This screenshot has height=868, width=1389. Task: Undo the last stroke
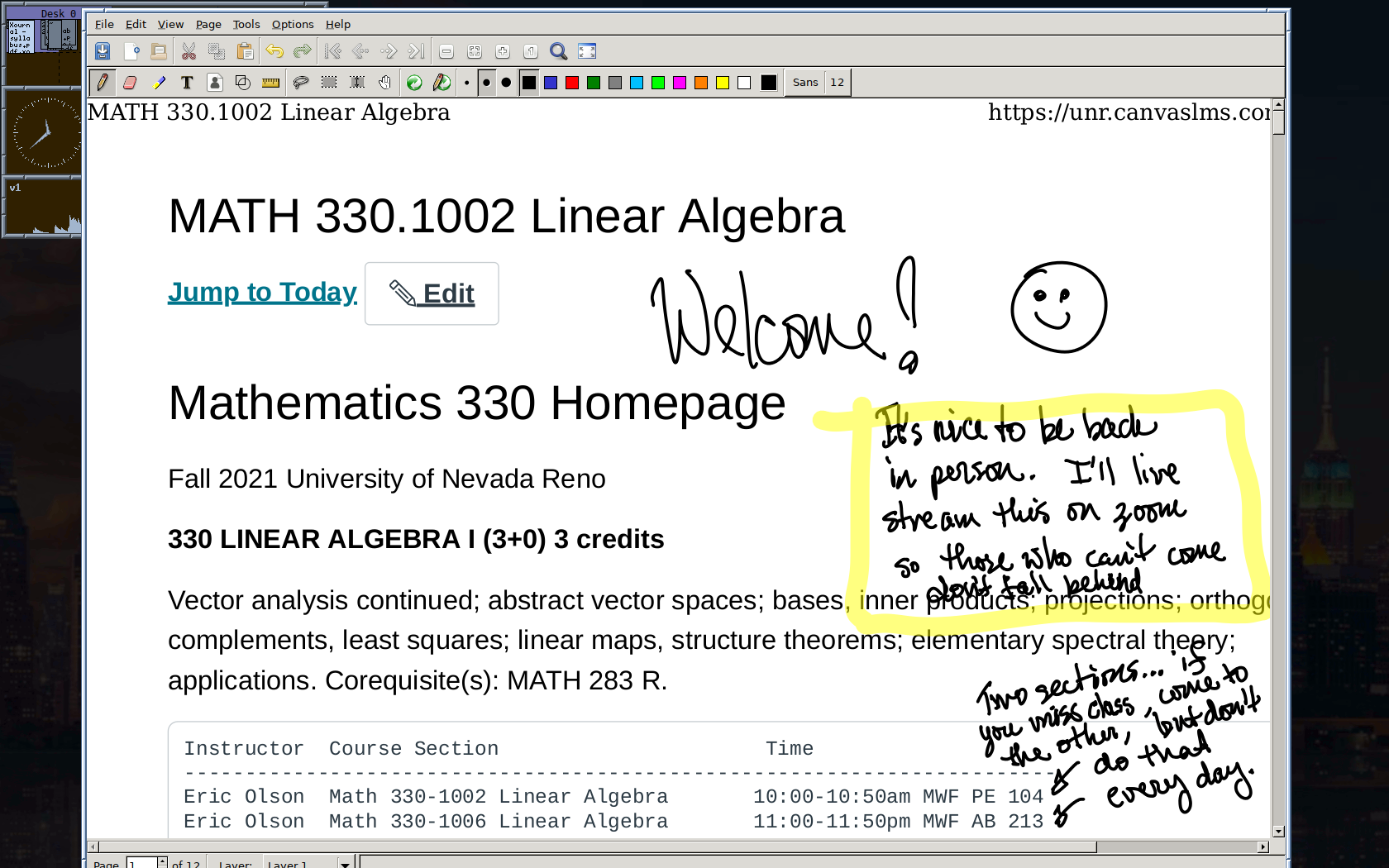pyautogui.click(x=274, y=51)
